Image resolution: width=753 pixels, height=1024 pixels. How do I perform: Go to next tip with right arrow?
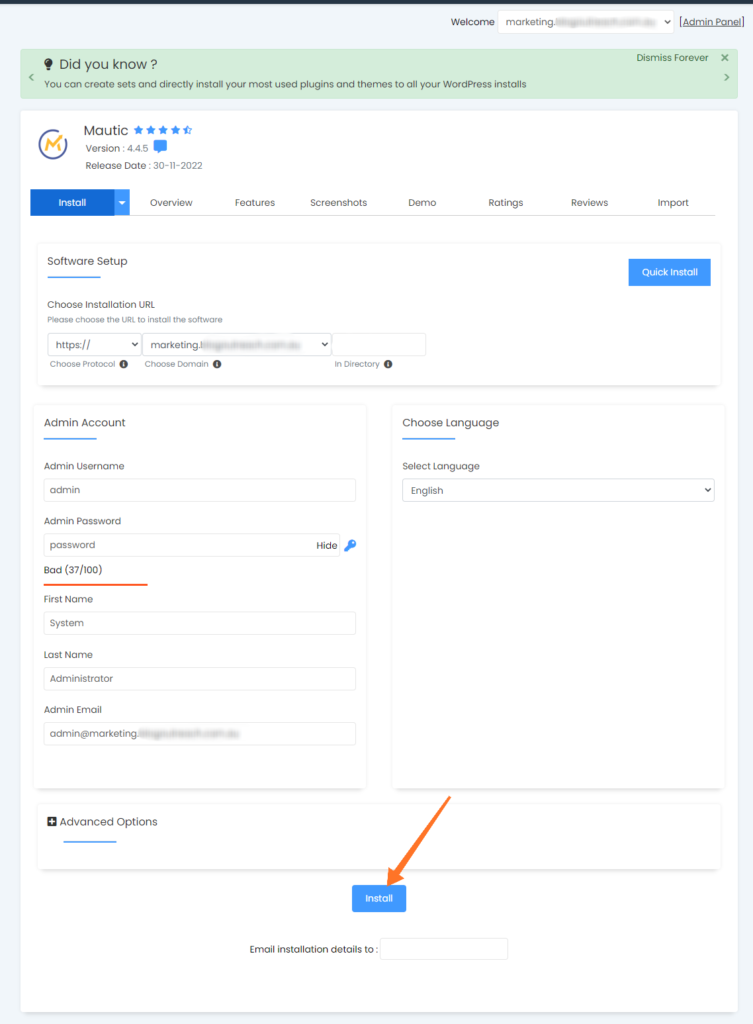726,77
